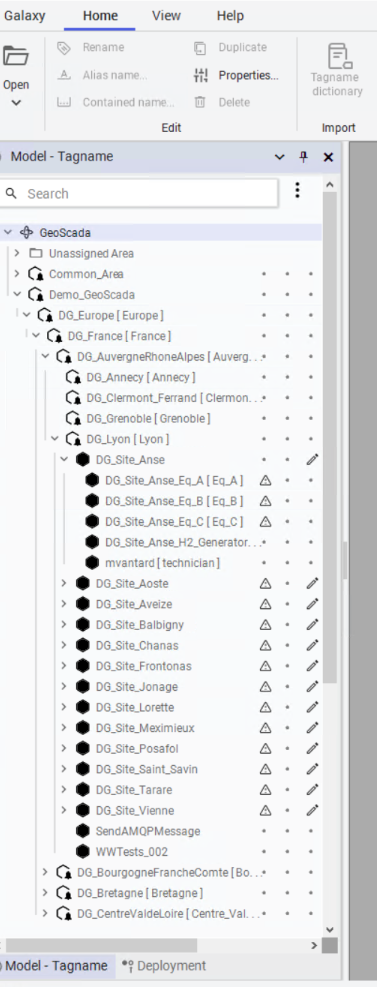Close the Model - Tagname panel

coord(328,157)
